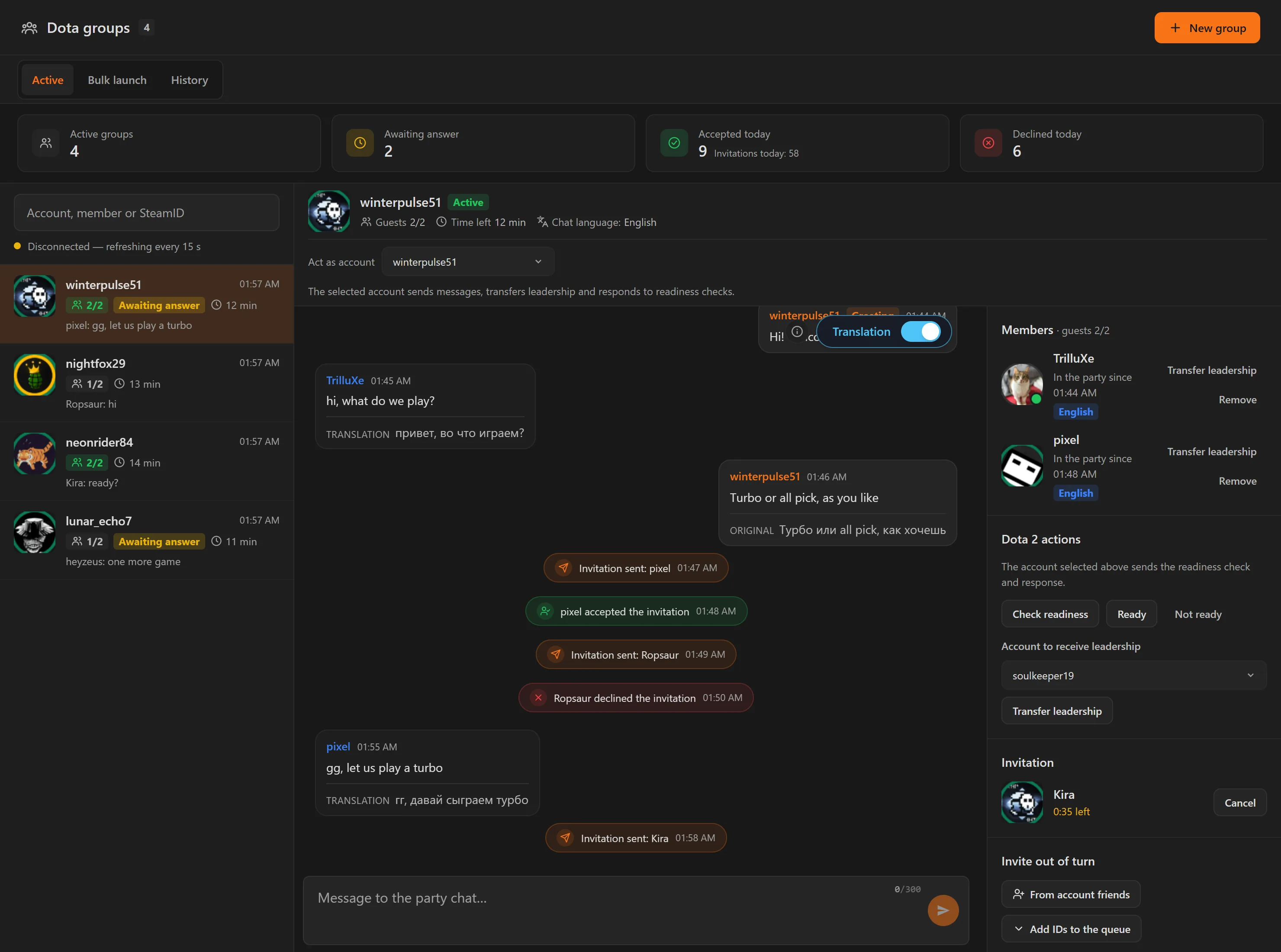This screenshot has width=1281, height=952.
Task: Click pixel's avatar in Members list
Action: click(x=1022, y=466)
